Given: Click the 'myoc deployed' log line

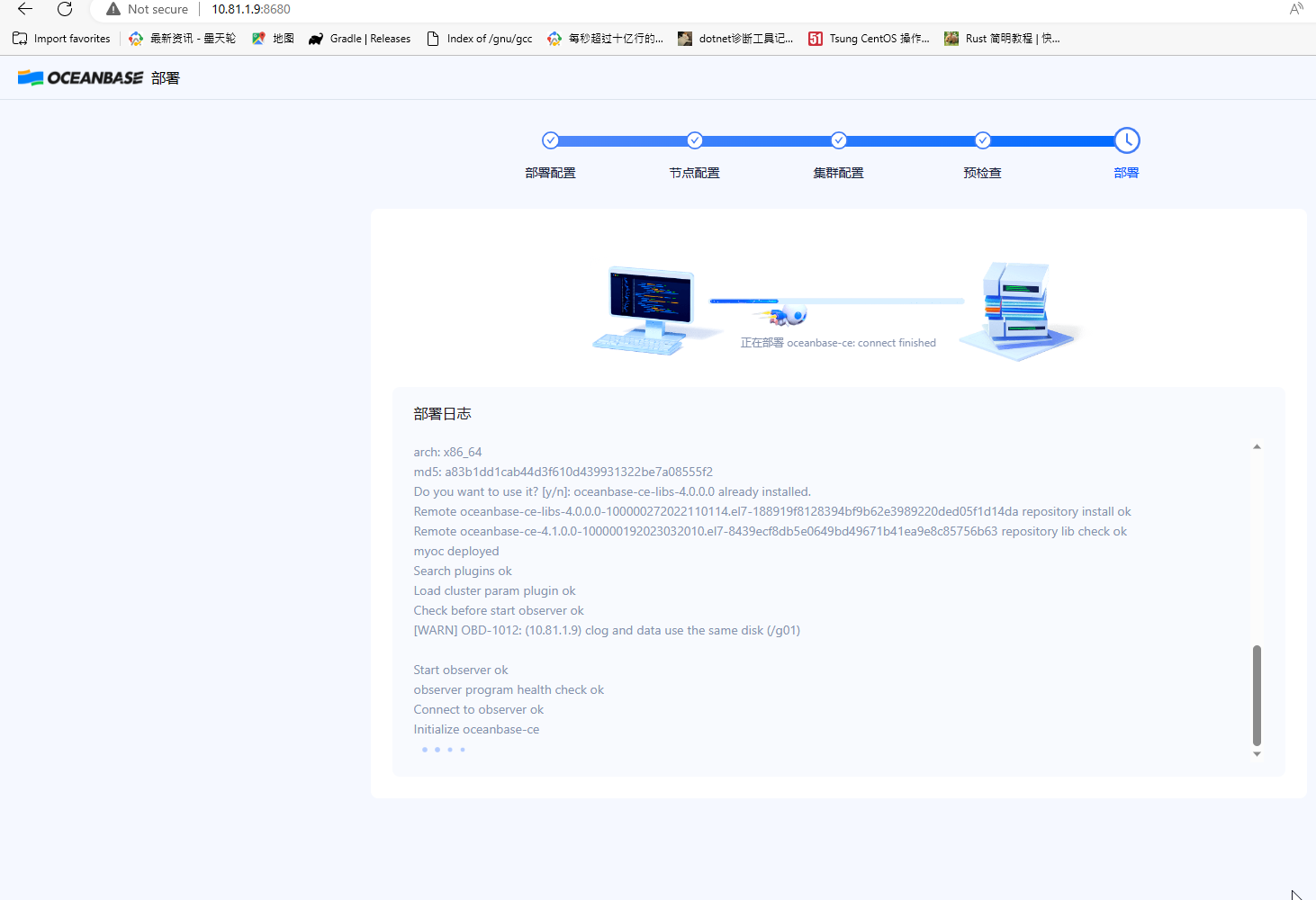Looking at the screenshot, I should 456,551.
